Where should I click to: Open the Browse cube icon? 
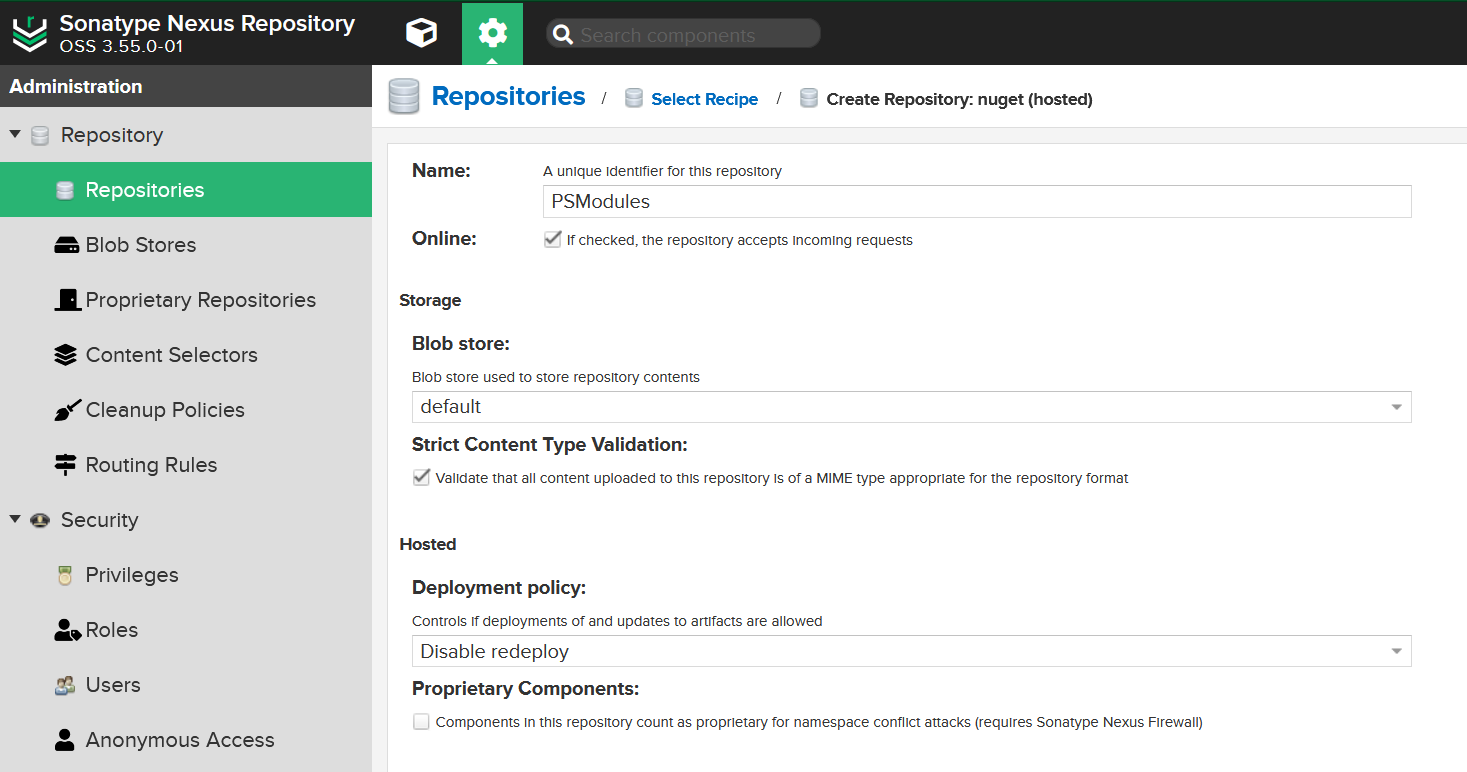[x=422, y=34]
